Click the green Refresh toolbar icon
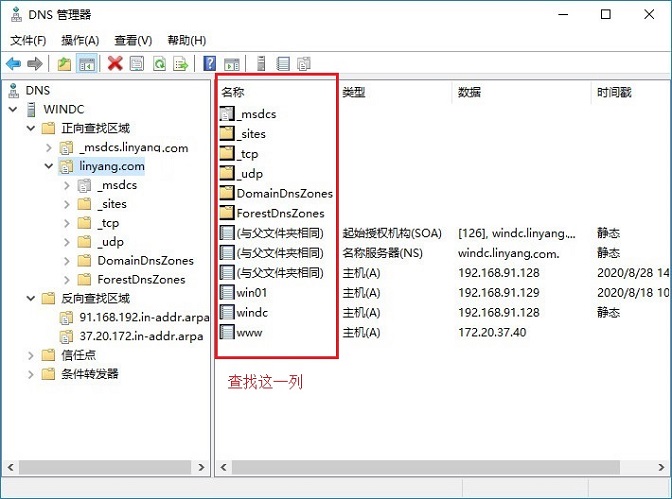This screenshot has height=499, width=672. coord(159,64)
